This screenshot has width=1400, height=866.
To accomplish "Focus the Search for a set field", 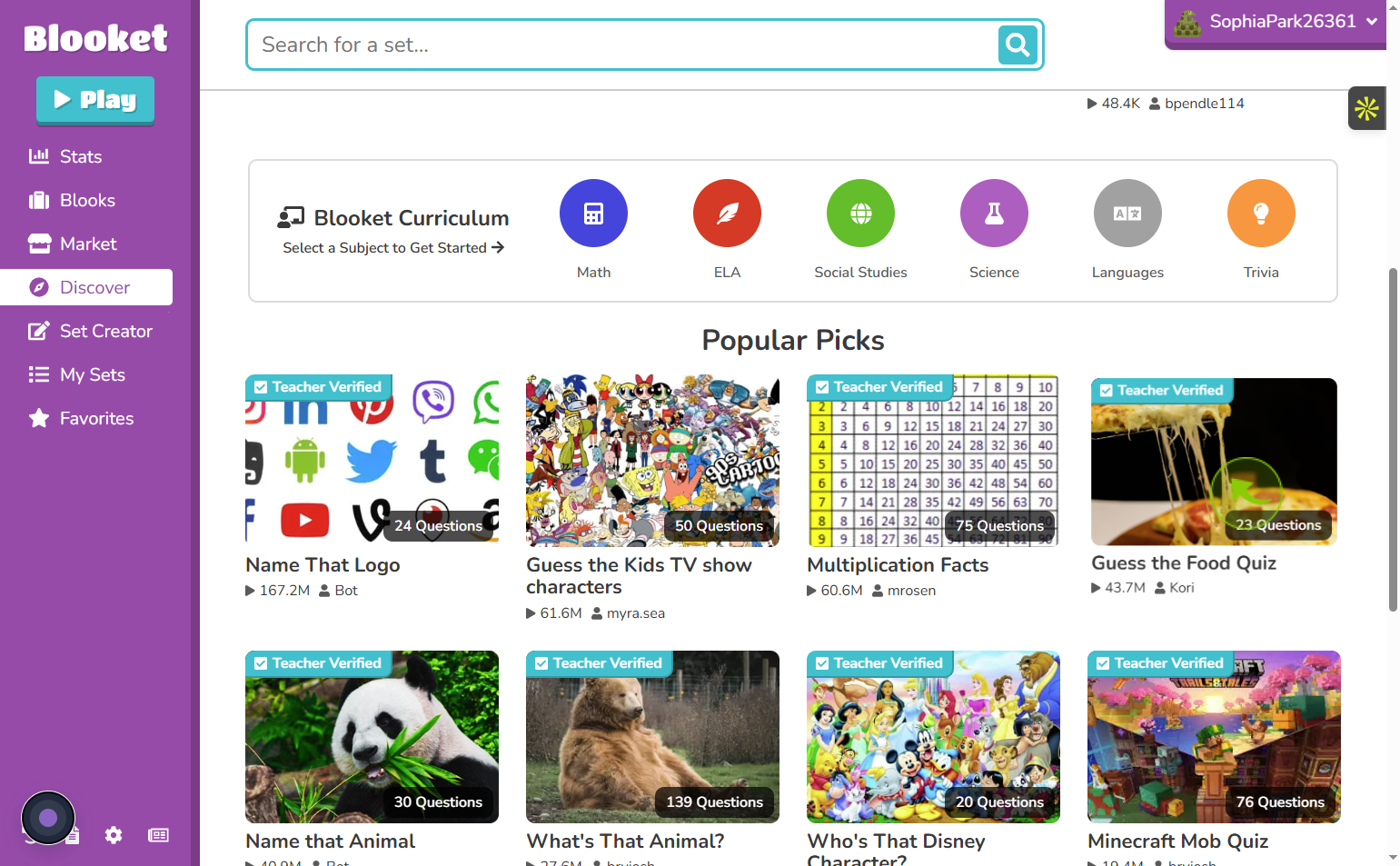I will (622, 45).
